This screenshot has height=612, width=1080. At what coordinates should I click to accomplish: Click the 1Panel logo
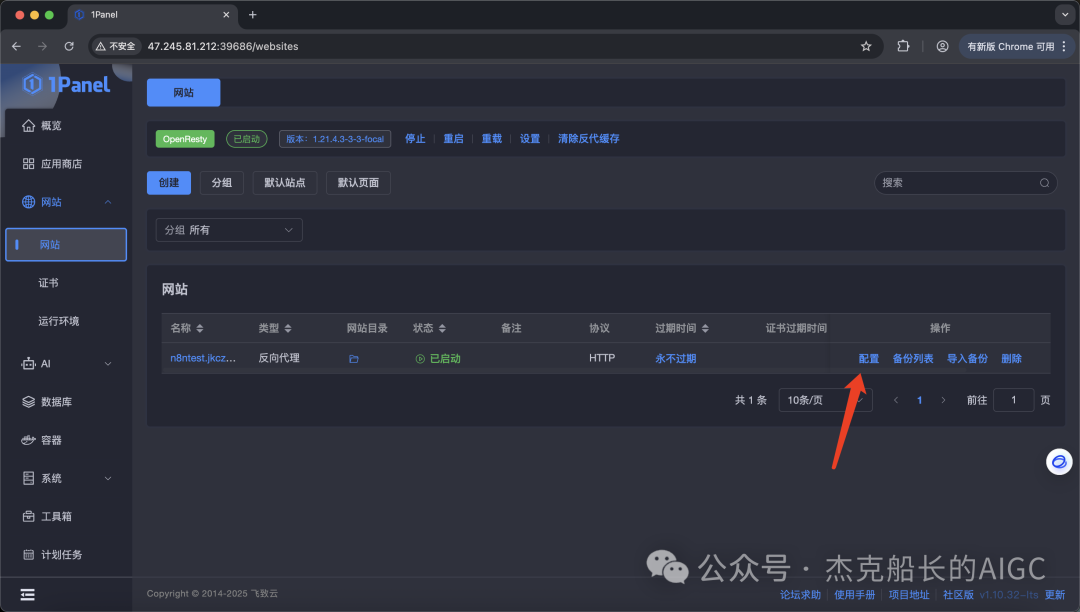click(x=66, y=84)
